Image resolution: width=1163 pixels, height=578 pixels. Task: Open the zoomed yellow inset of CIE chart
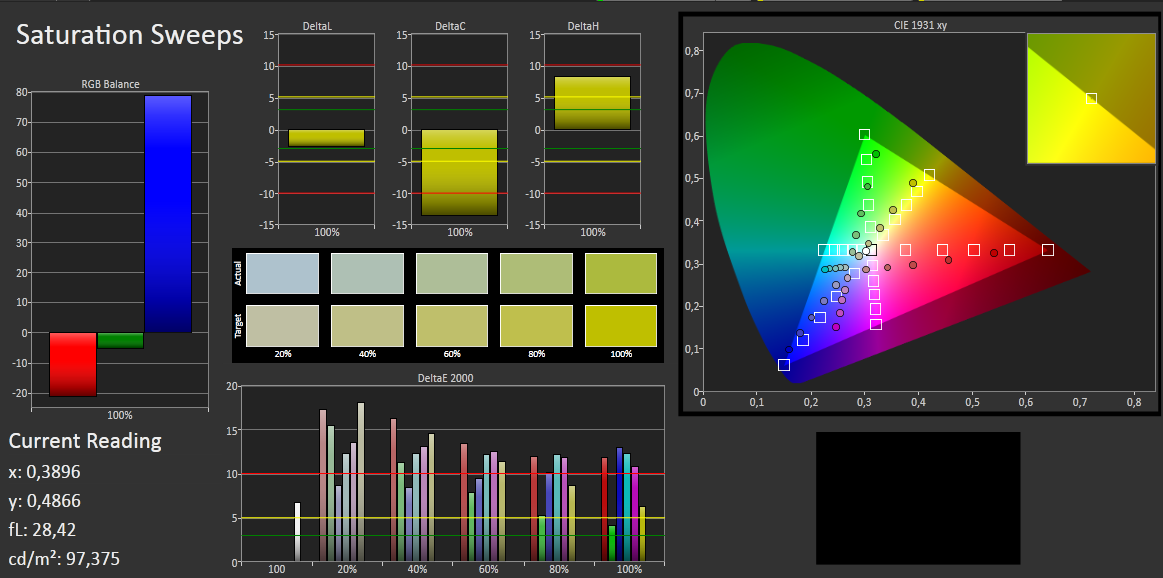coord(1091,98)
